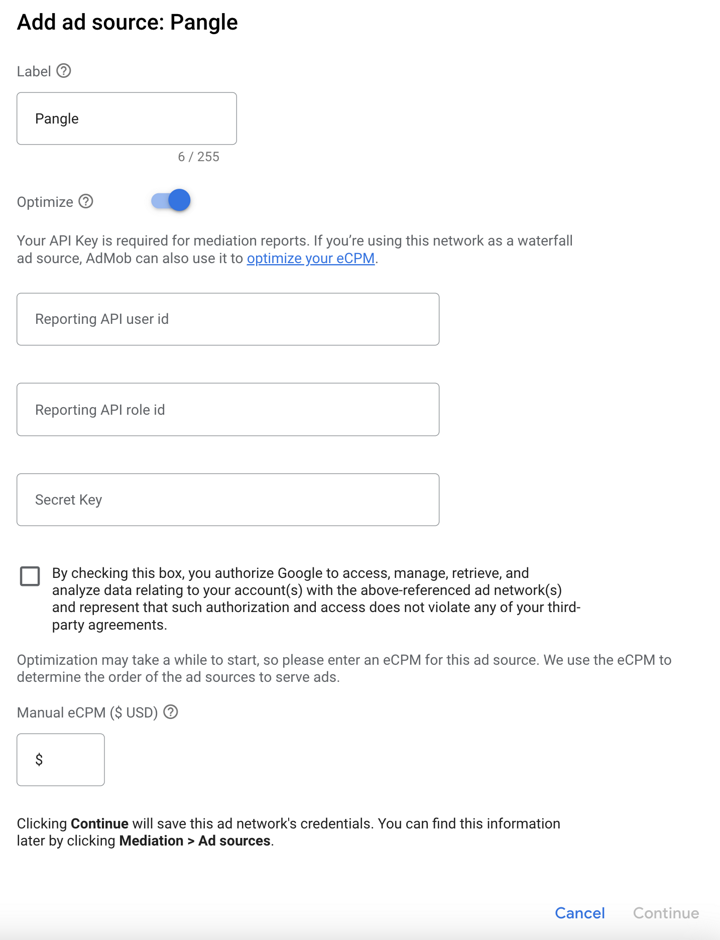This screenshot has height=940, width=720.
Task: Click the Add ad source Pangle heading
Action: point(126,22)
